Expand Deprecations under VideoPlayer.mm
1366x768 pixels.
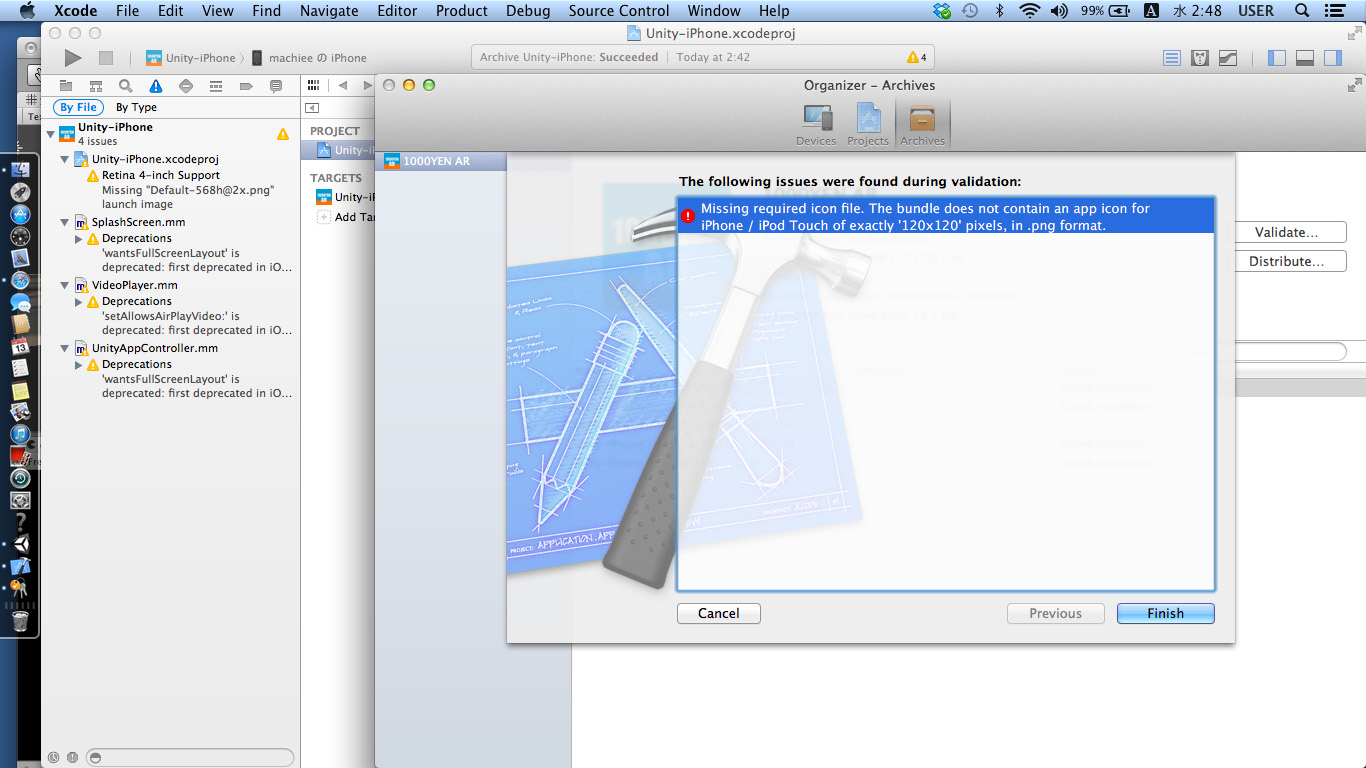[x=79, y=302]
